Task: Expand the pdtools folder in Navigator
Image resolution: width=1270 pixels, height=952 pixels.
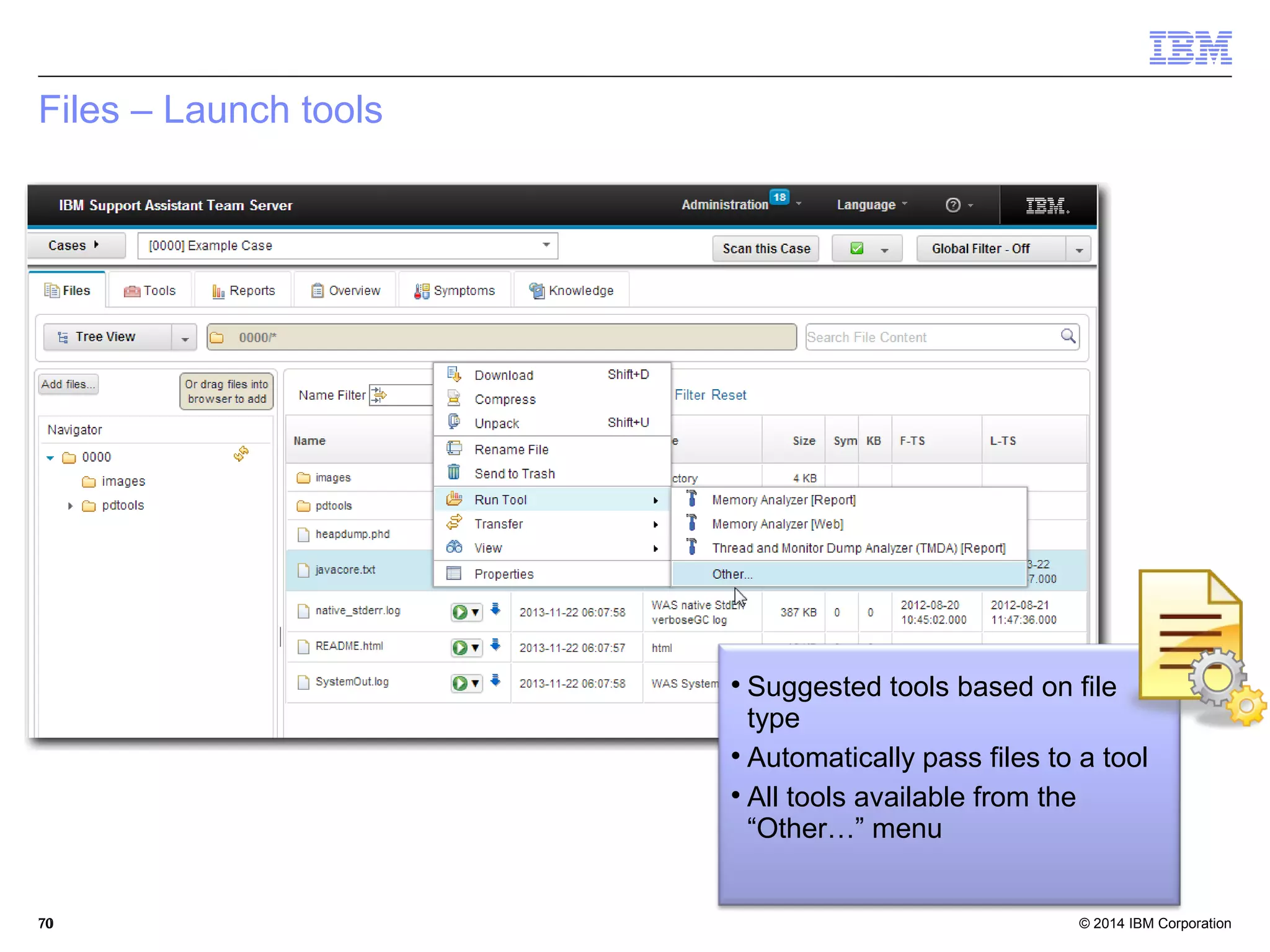Action: click(70, 506)
